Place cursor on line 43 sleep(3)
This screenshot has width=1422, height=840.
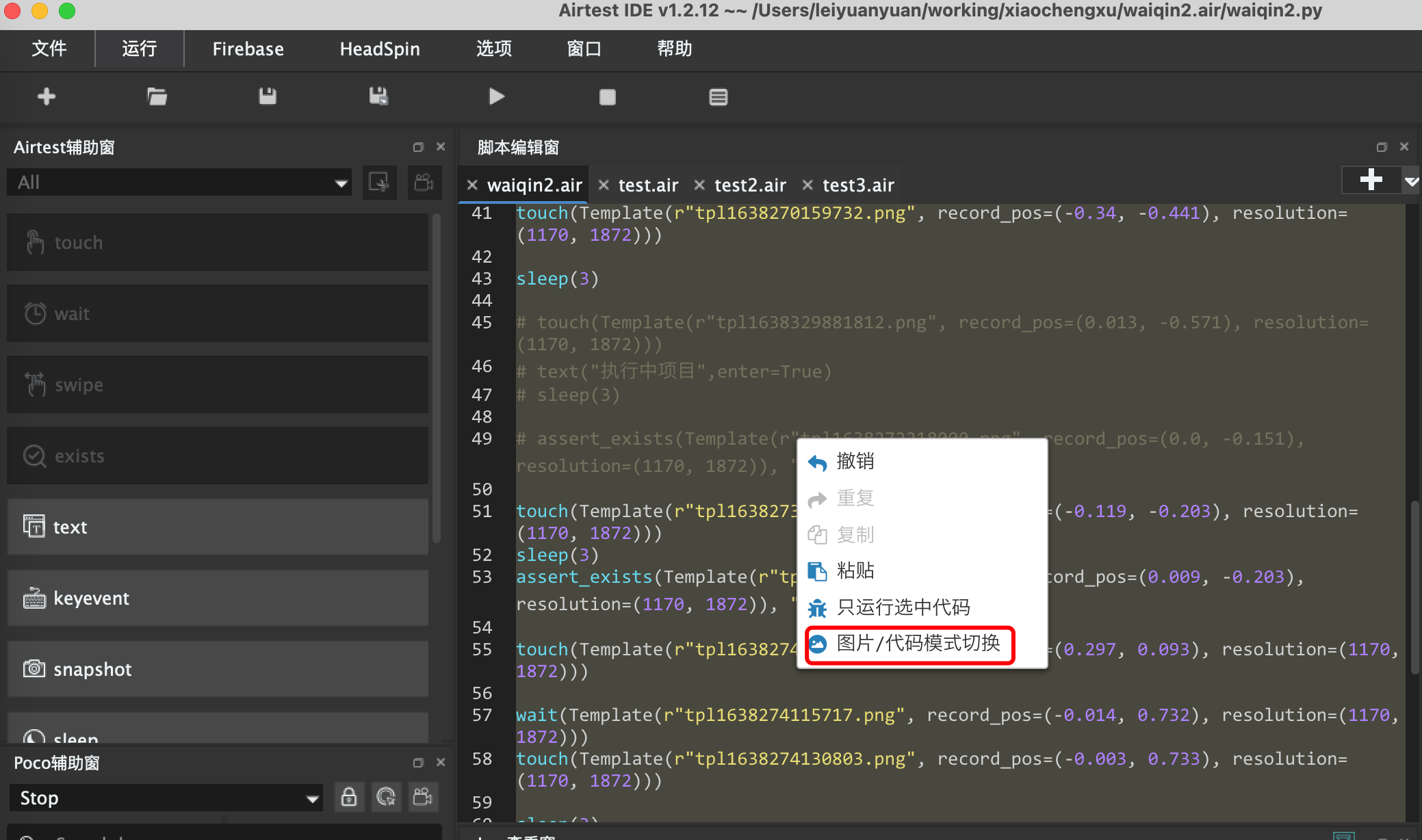click(557, 278)
